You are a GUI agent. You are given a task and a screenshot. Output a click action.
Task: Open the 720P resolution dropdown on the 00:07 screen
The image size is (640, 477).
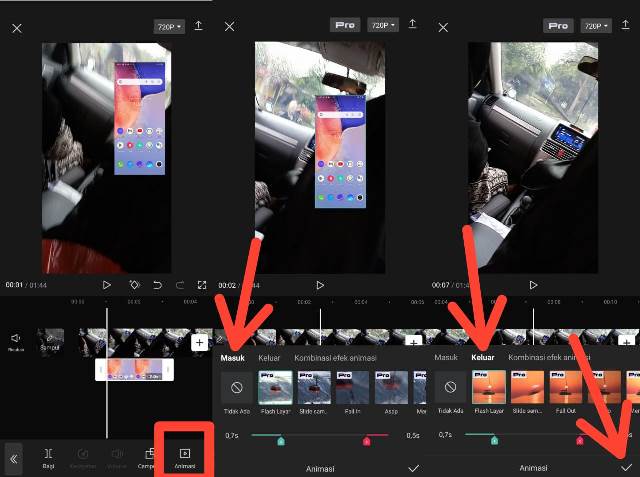pos(596,26)
